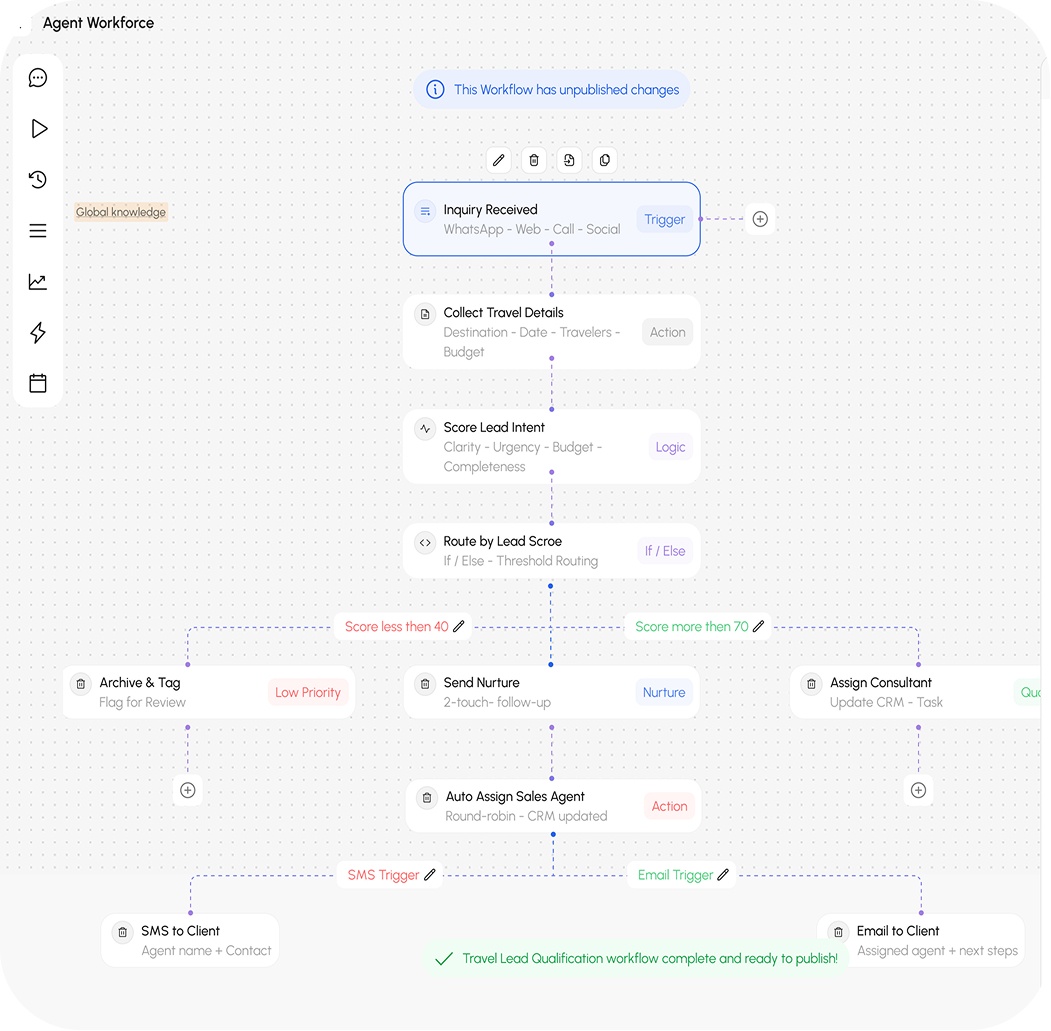Click the Global knowledge label
This screenshot has width=1051, height=1031.
pyautogui.click(x=121, y=212)
